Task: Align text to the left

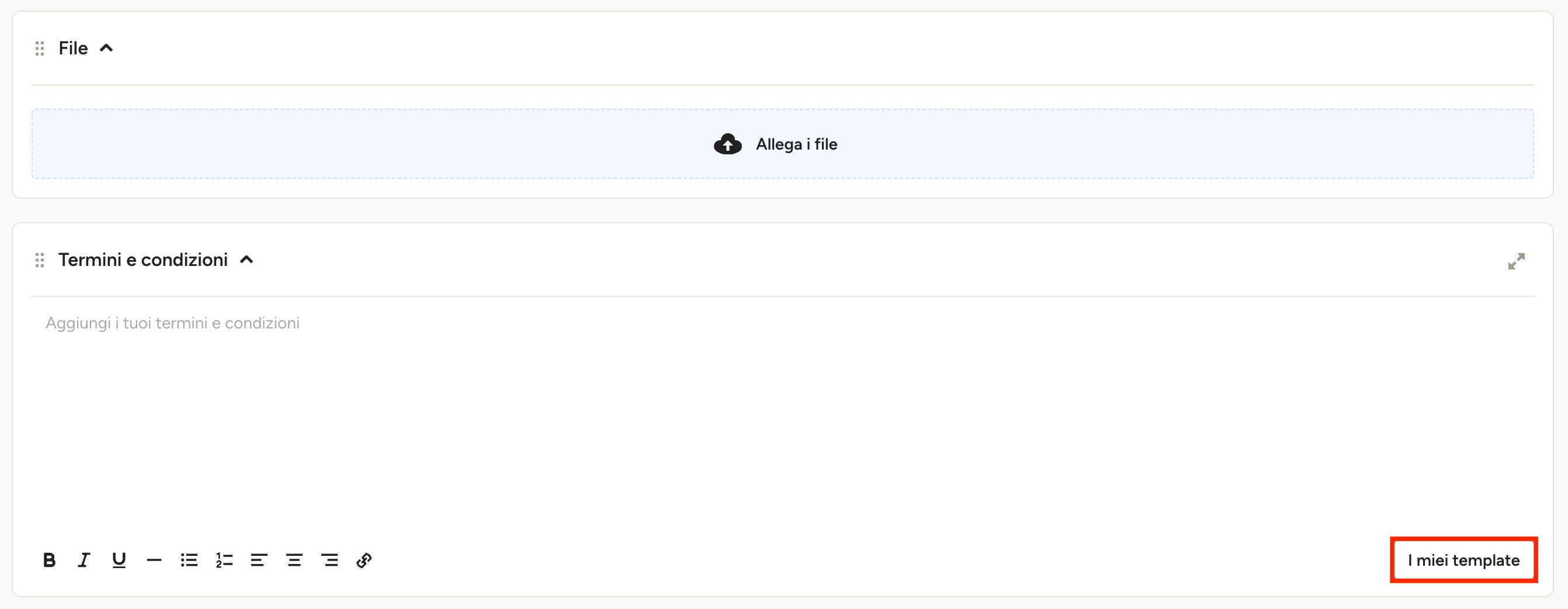Action: 259,560
